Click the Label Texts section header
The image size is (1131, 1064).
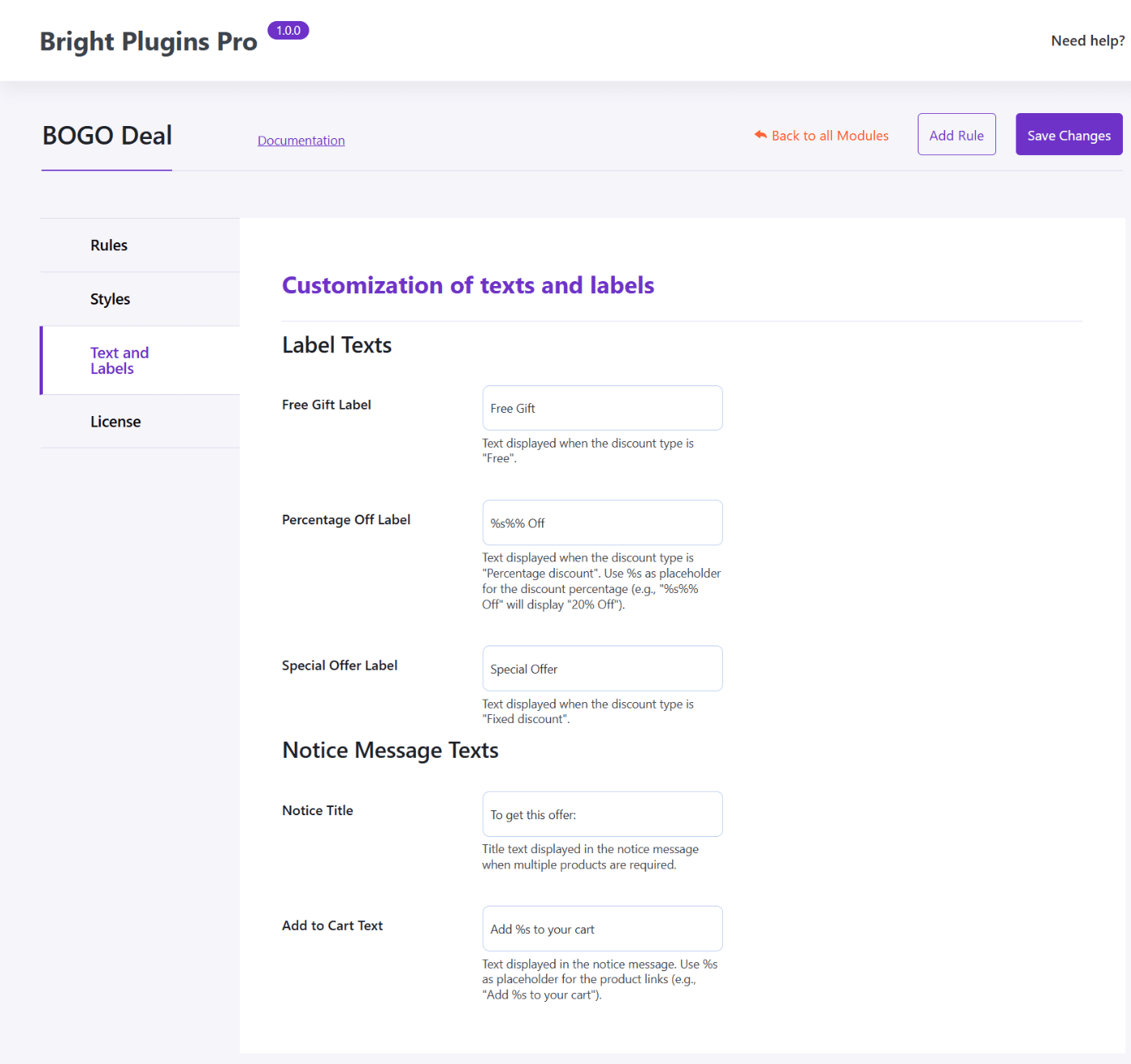click(x=336, y=344)
